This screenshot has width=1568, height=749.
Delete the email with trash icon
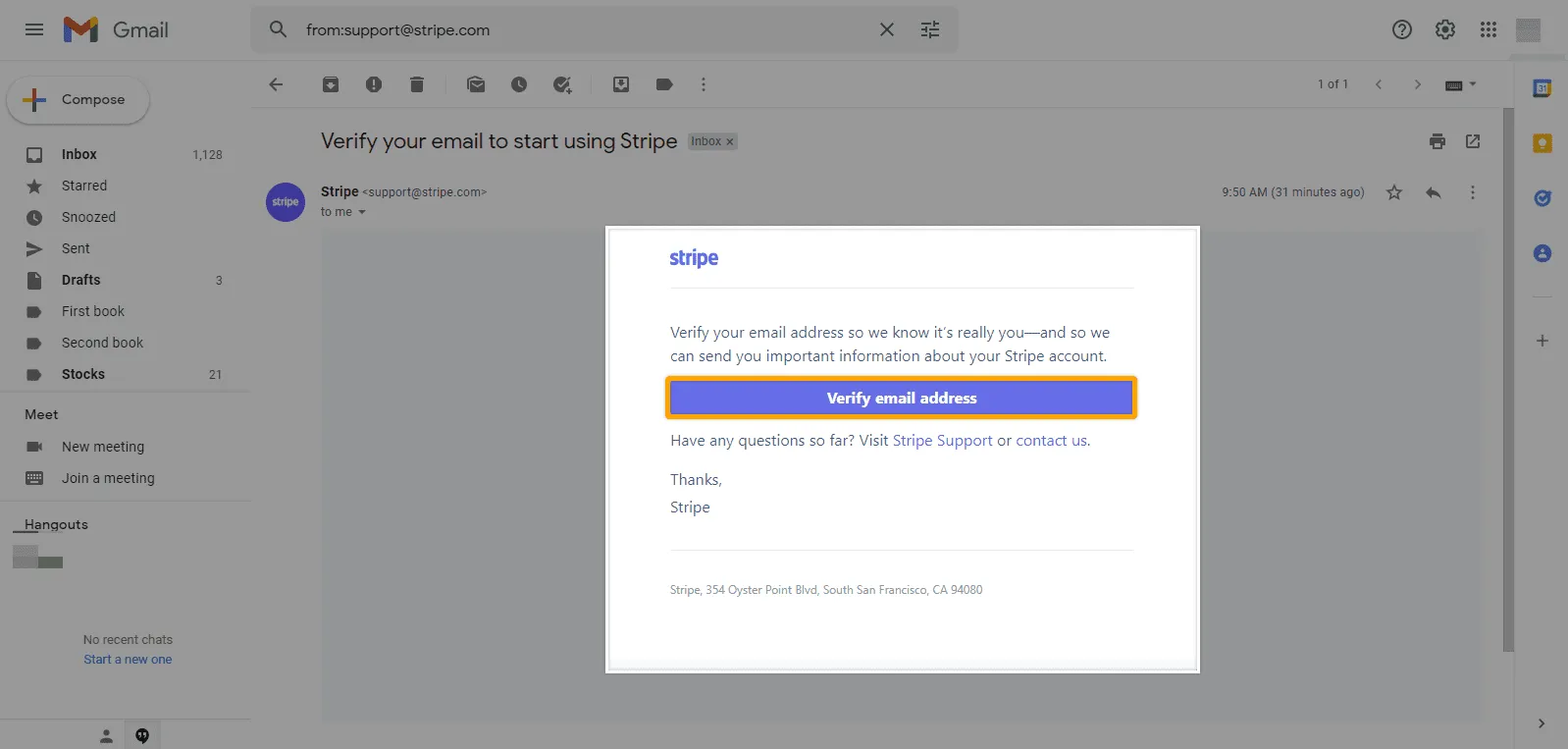coord(417,84)
